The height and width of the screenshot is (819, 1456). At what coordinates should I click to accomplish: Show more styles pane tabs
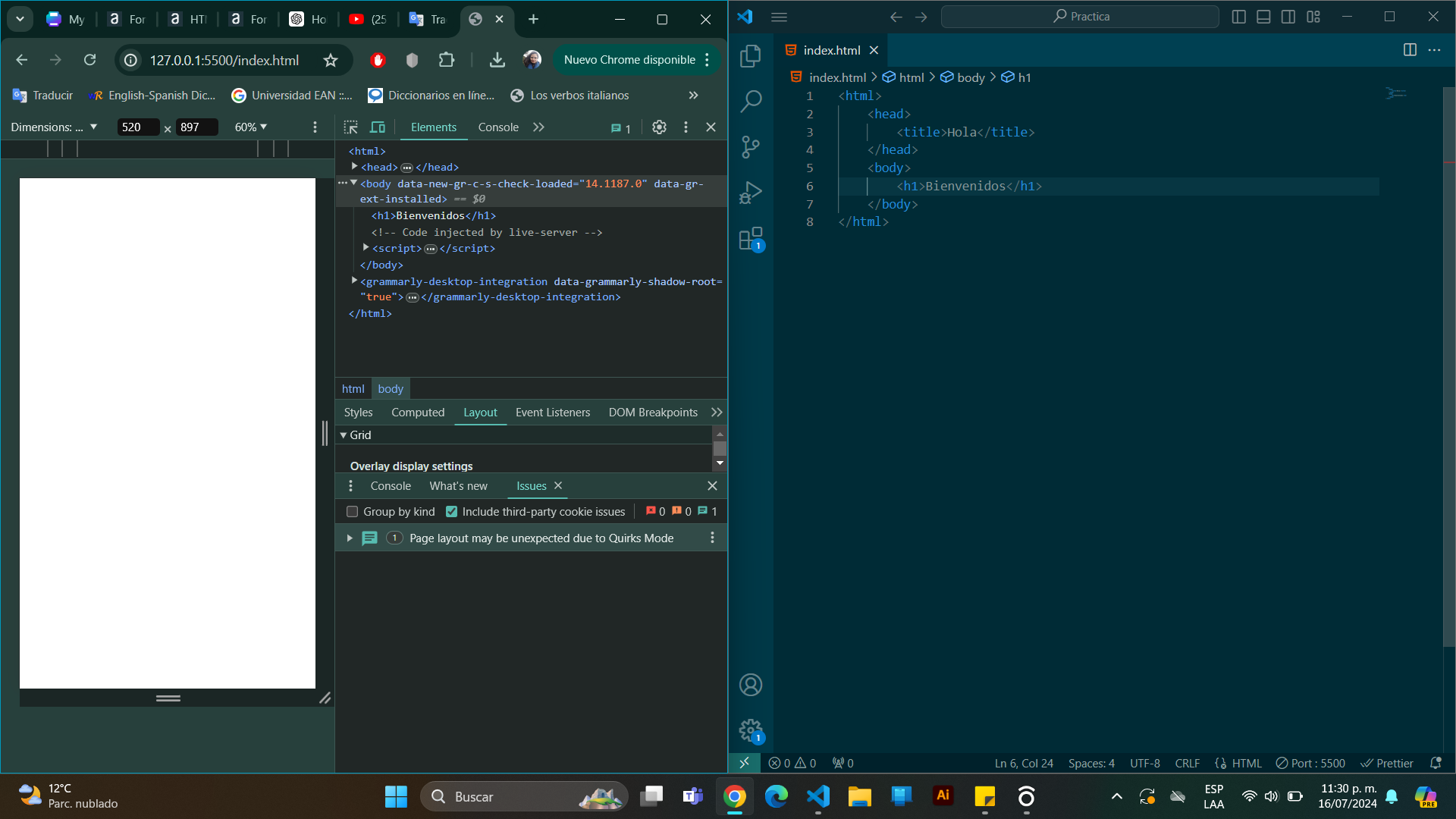[717, 413]
